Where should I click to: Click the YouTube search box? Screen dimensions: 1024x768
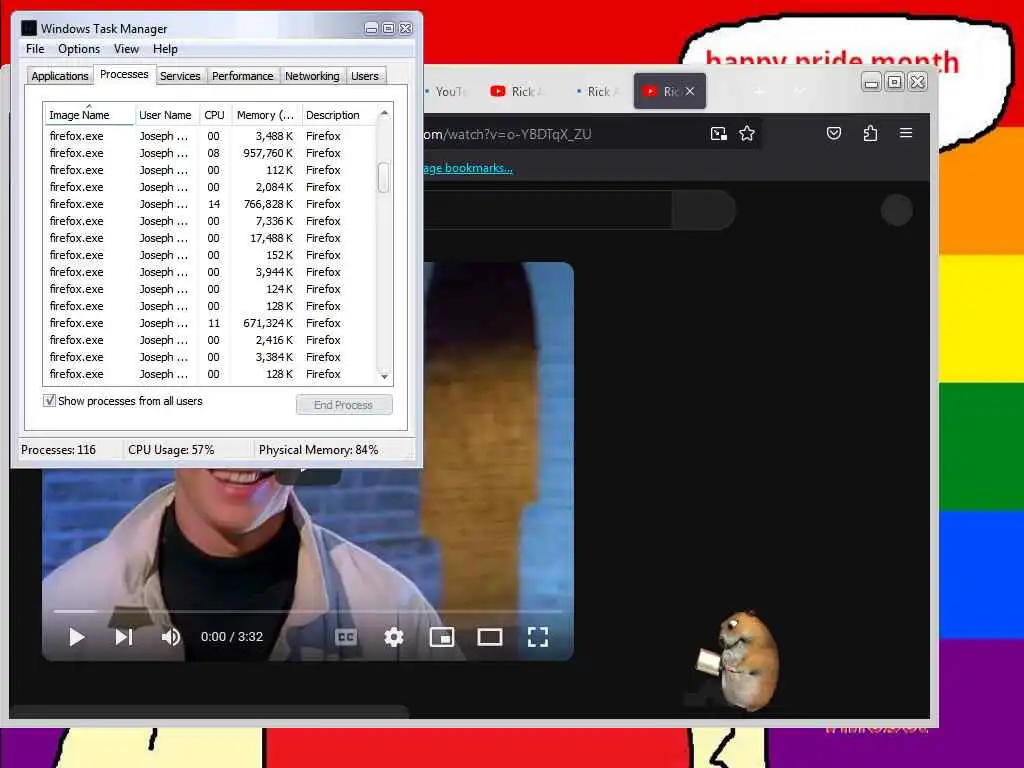pyautogui.click(x=547, y=210)
